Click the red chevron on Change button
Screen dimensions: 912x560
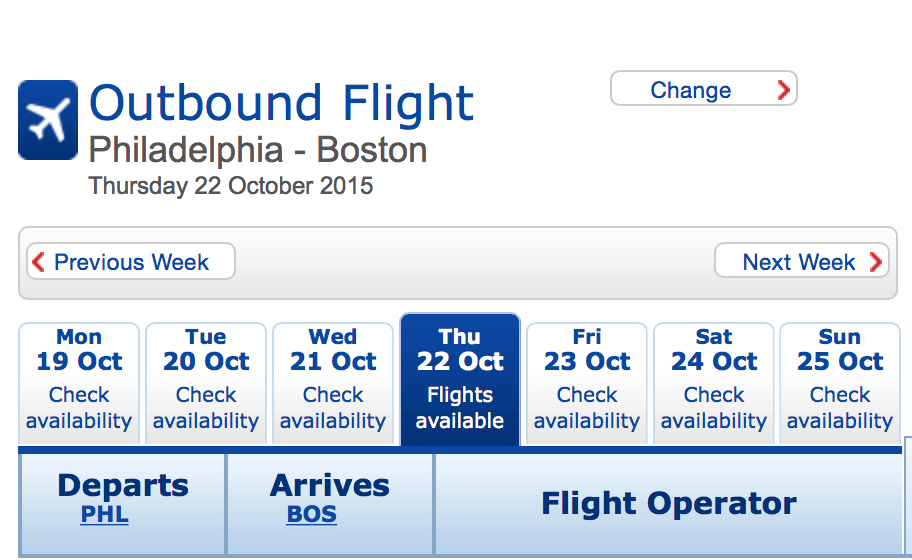click(783, 90)
